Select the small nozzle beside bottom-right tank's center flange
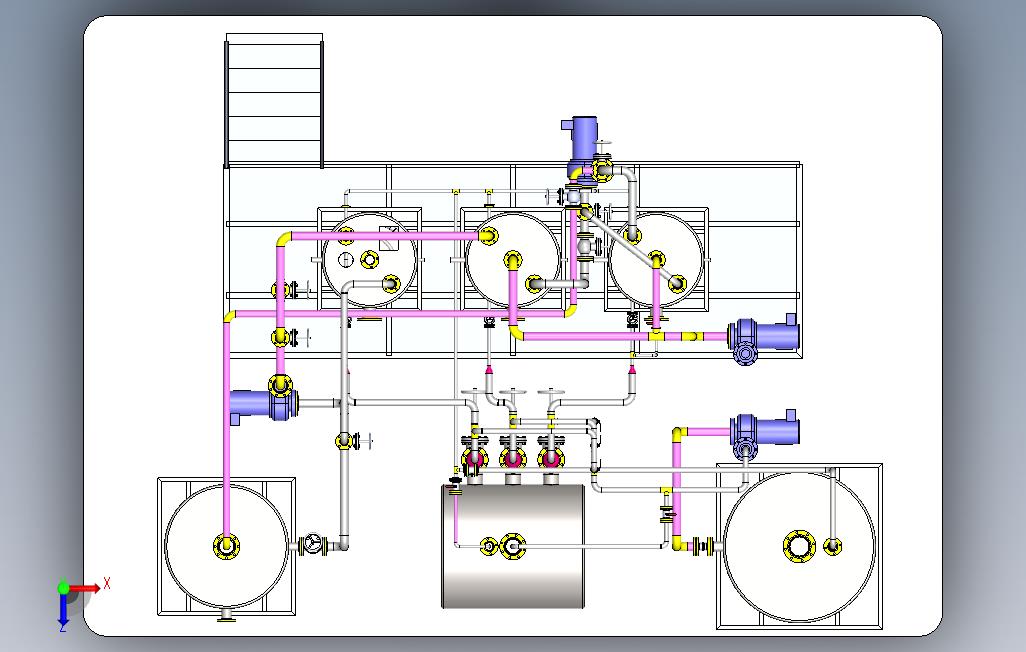Image resolution: width=1026 pixels, height=652 pixels. point(832,546)
